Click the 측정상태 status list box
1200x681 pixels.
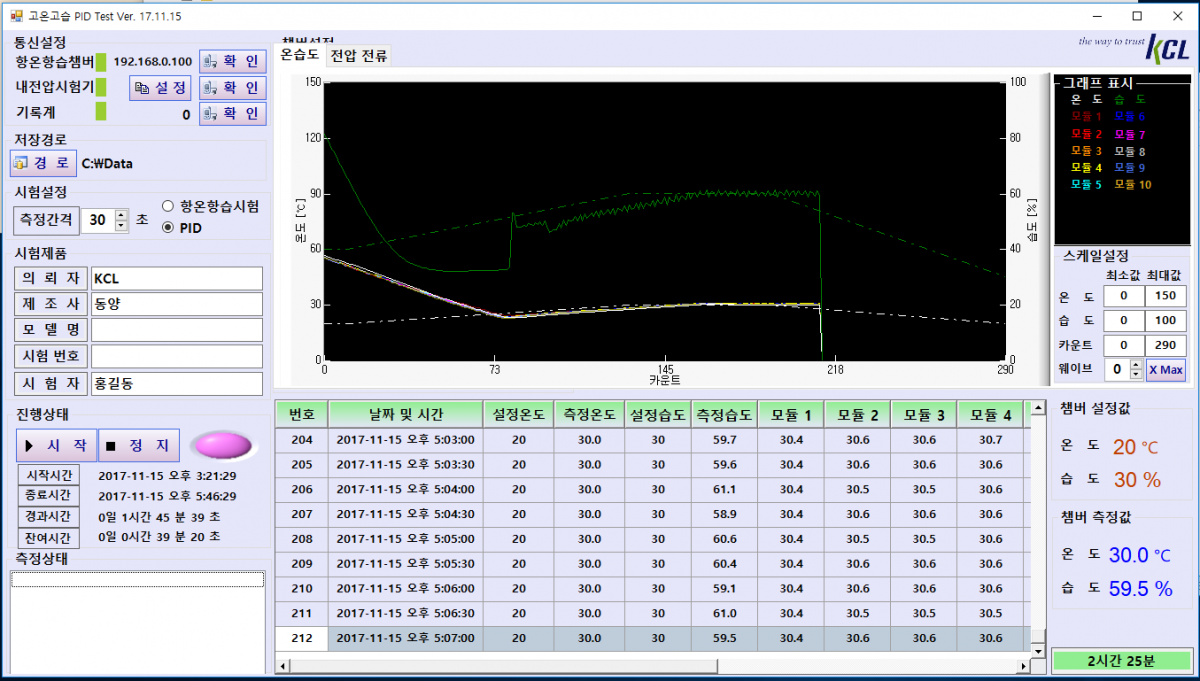[x=138, y=621]
